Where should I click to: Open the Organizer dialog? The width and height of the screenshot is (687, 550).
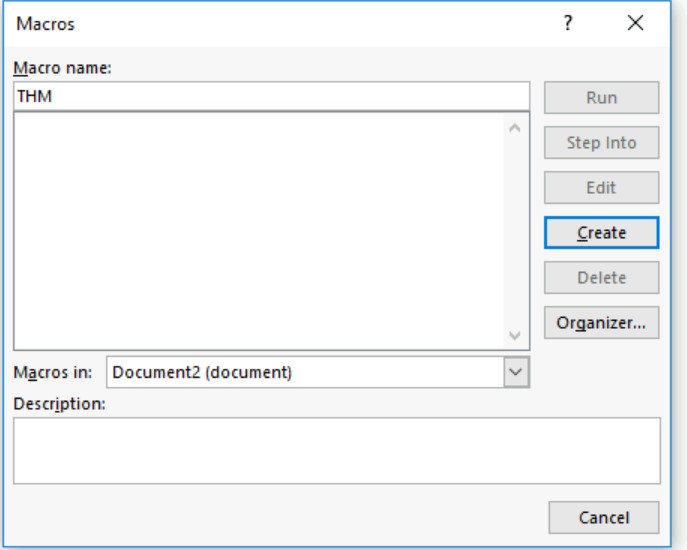(601, 322)
